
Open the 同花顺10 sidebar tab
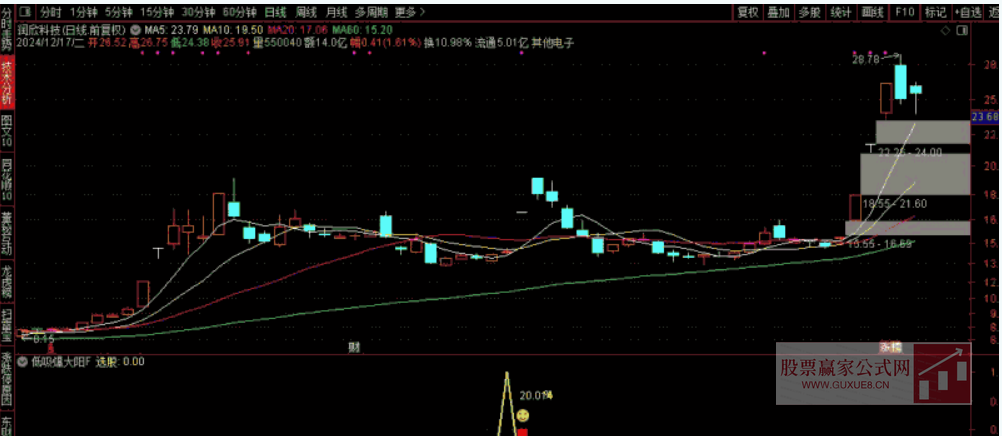[x=6, y=180]
